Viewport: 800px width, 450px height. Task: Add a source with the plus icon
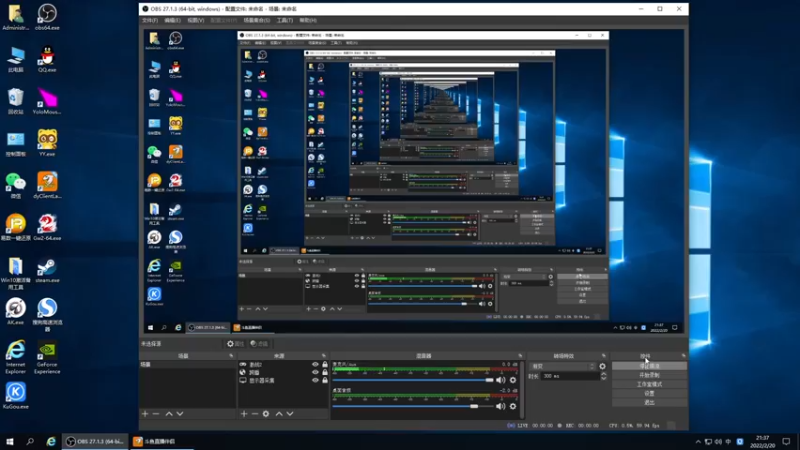244,414
